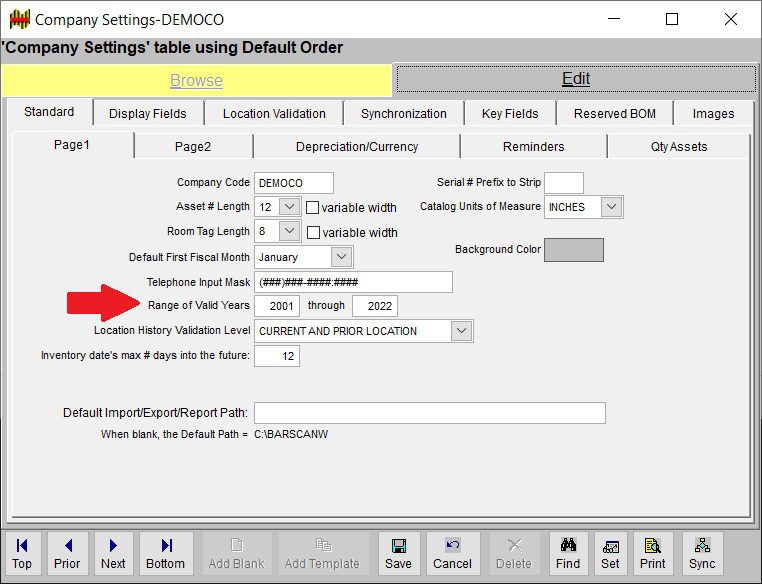Screen dimensions: 762x584
Task: Go to Prior record
Action: click(x=67, y=553)
